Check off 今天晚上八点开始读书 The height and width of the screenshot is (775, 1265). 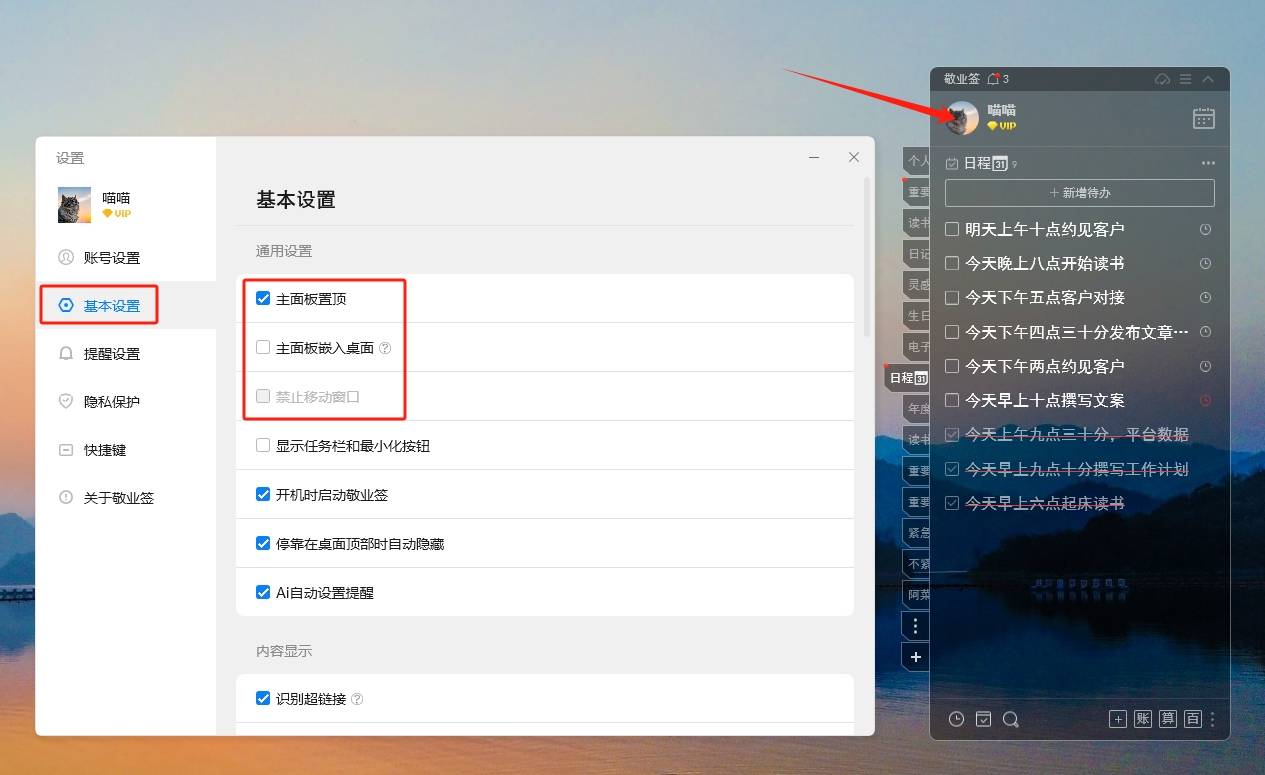[952, 263]
